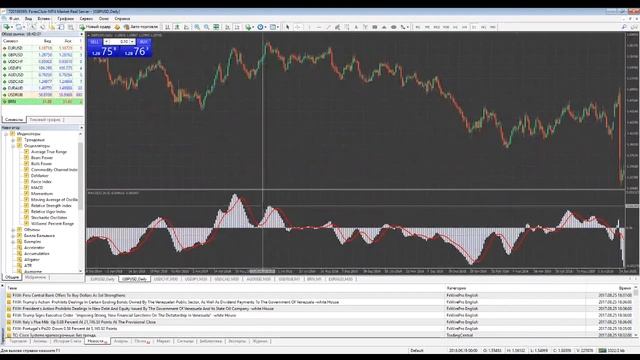Select the bar chart type icon
640x360 pixels.
(167, 27)
